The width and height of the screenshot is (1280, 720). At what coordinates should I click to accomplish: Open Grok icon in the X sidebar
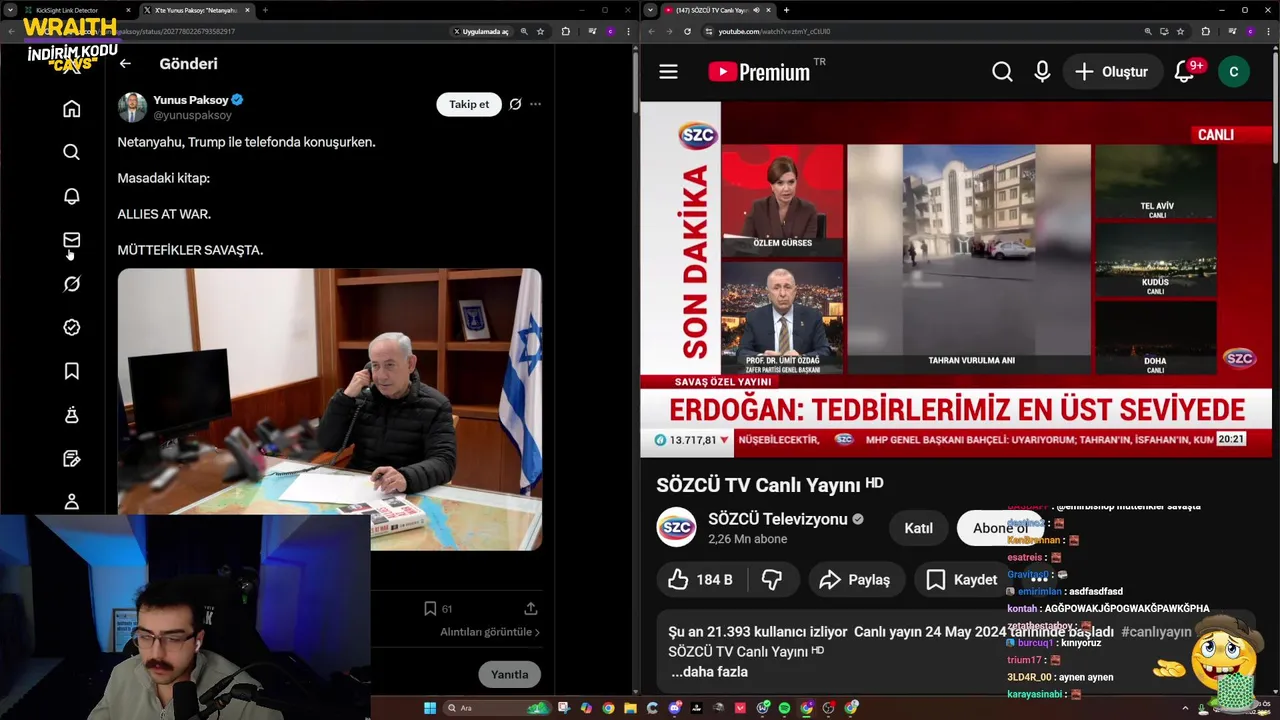pos(71,284)
